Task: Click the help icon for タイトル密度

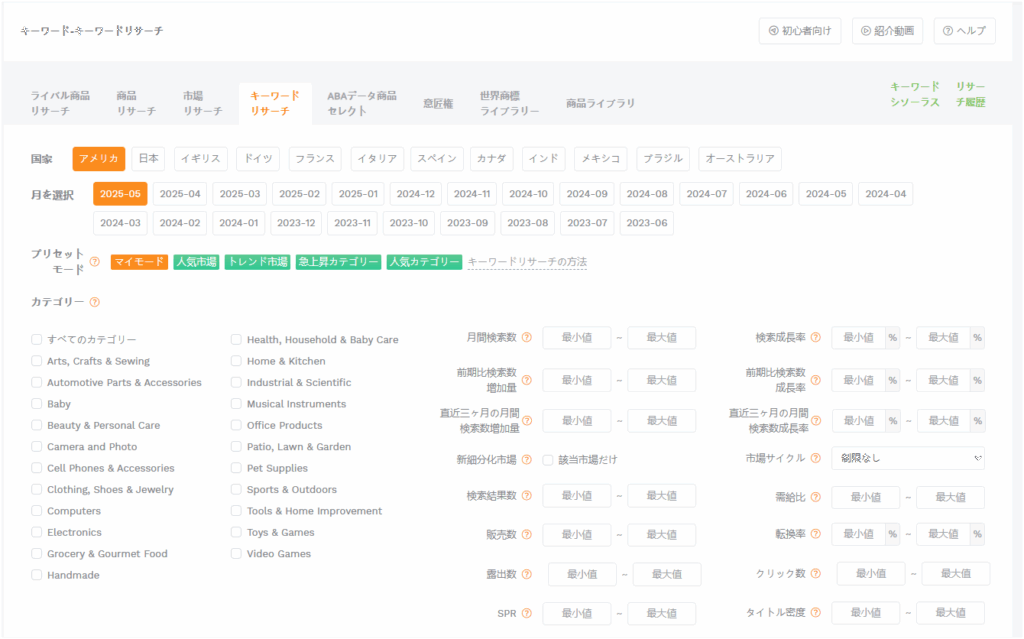Action: pos(816,613)
